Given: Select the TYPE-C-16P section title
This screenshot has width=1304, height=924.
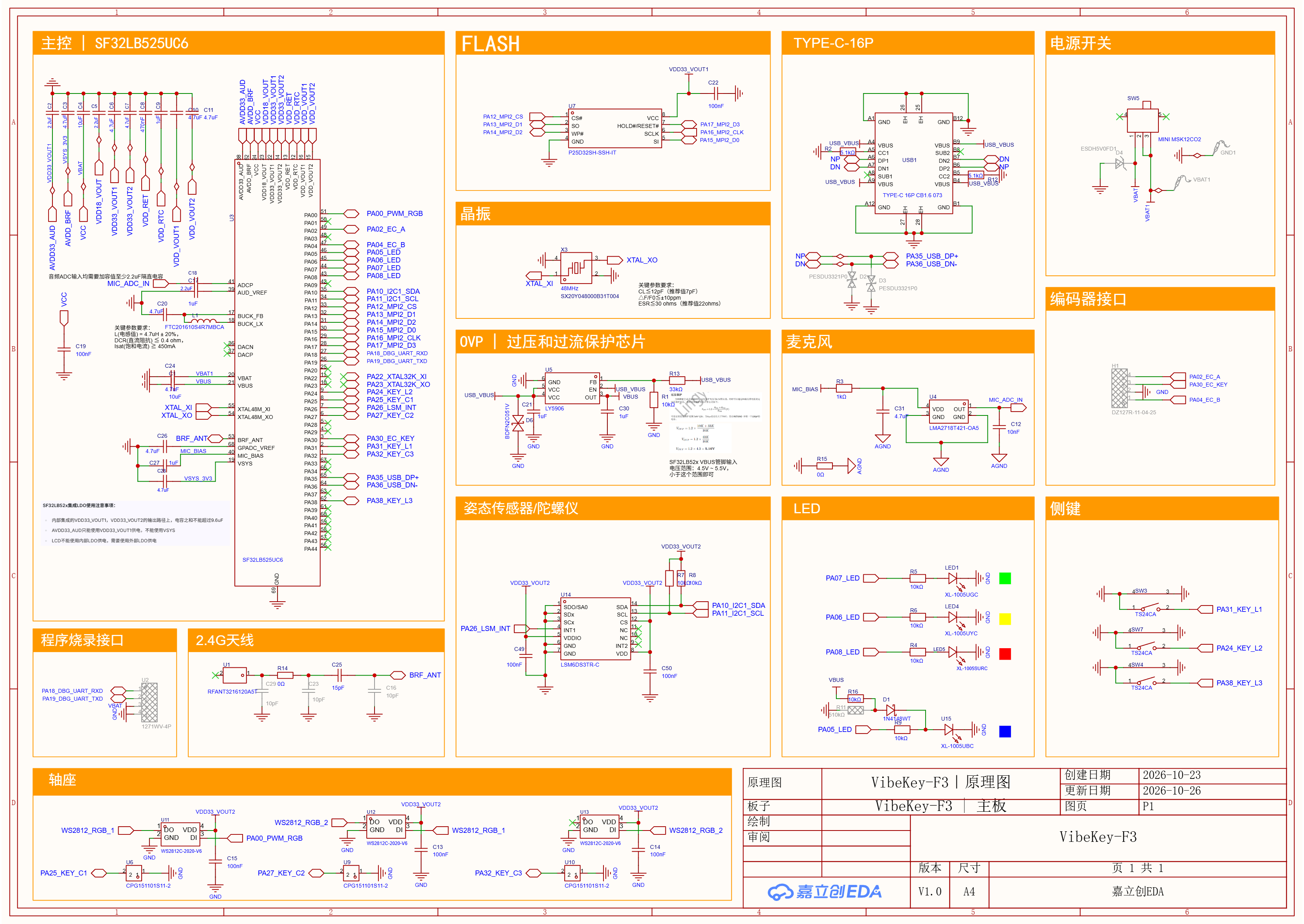Looking at the screenshot, I should point(833,43).
